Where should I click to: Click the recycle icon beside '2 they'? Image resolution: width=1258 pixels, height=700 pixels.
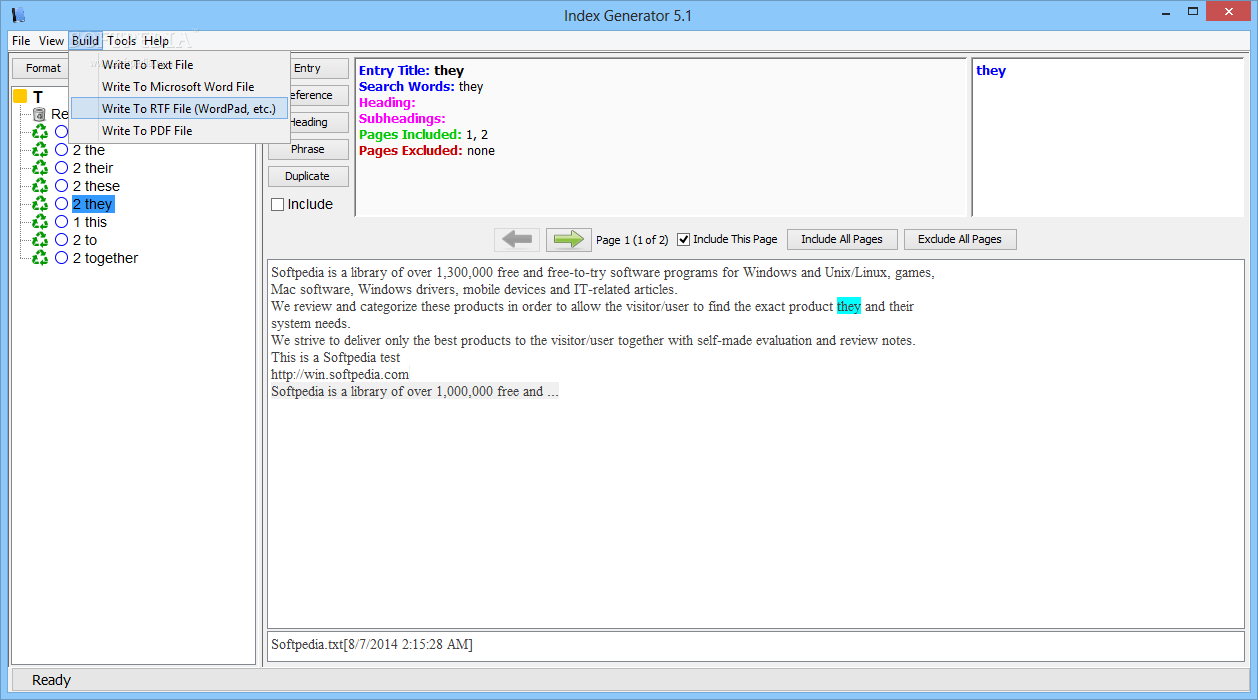tap(40, 204)
